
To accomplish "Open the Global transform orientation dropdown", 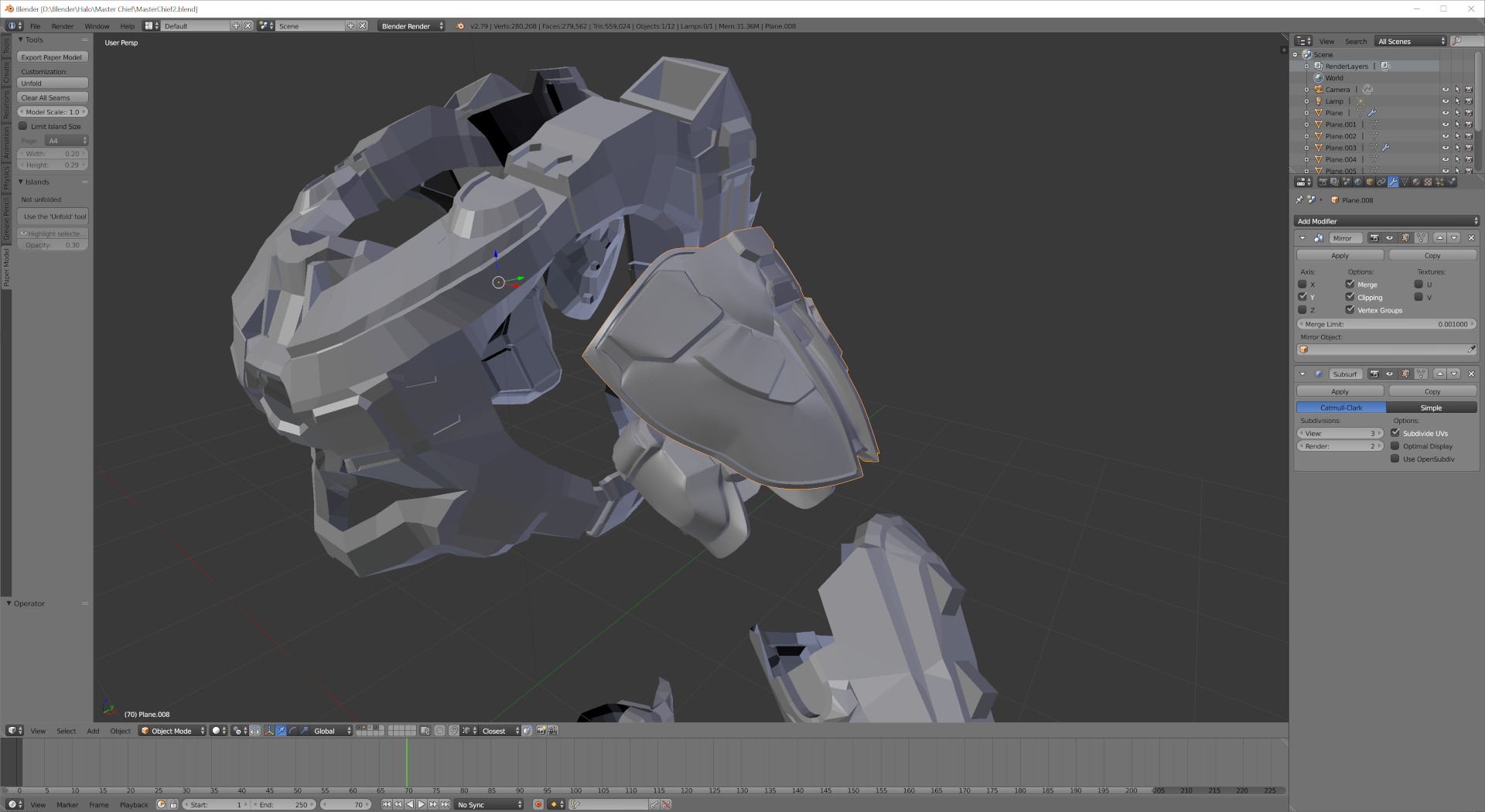I will [332, 731].
